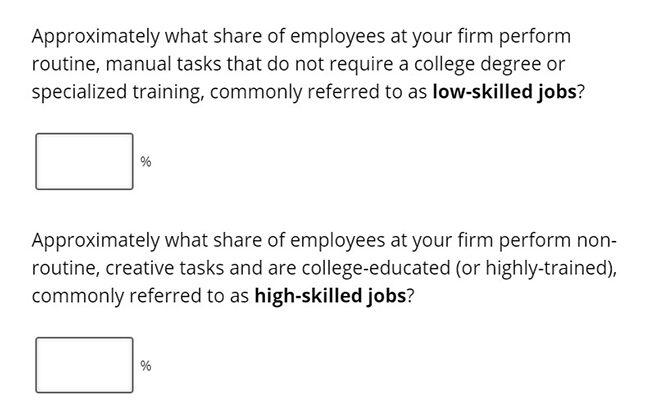Click 'college-educated' in the second question
This screenshot has height=418, width=650.
click(376, 268)
